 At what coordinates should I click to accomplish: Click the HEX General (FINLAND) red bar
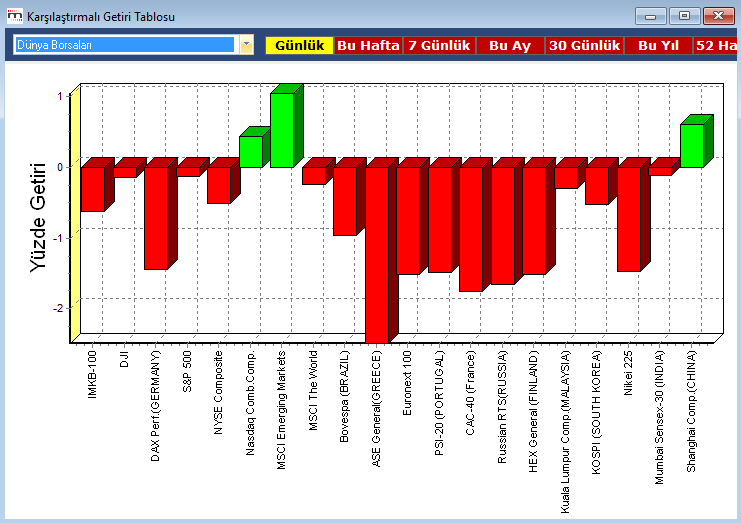(534, 221)
